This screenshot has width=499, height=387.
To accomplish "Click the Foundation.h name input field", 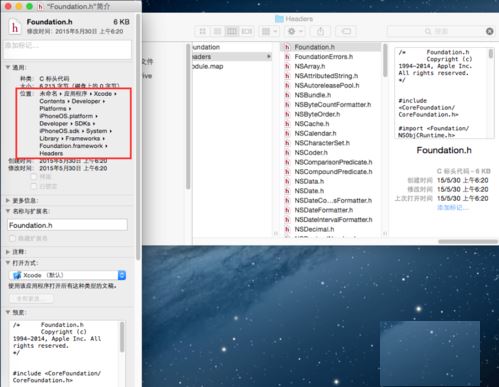I will point(67,225).
